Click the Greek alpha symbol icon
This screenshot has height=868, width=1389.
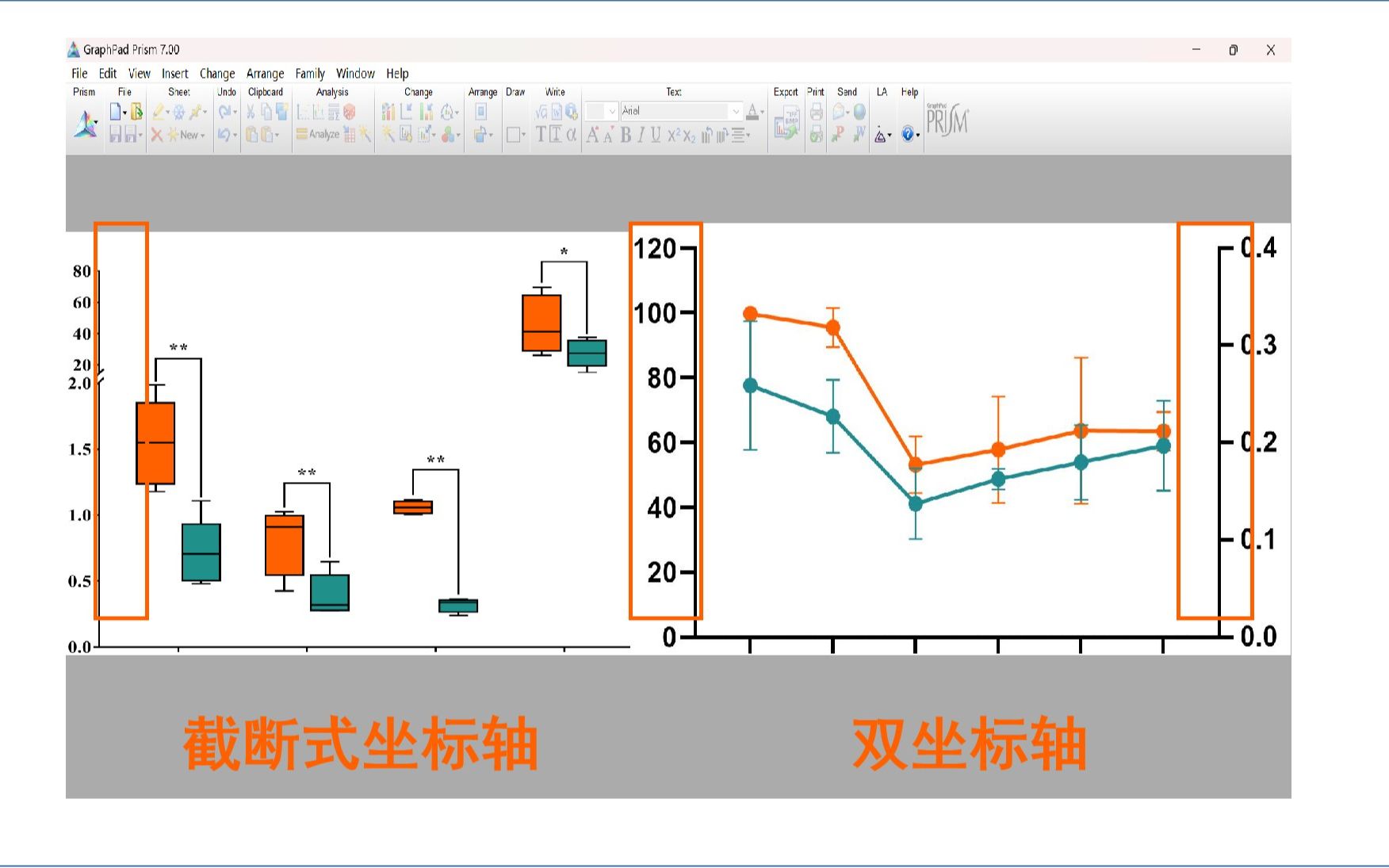coord(571,134)
